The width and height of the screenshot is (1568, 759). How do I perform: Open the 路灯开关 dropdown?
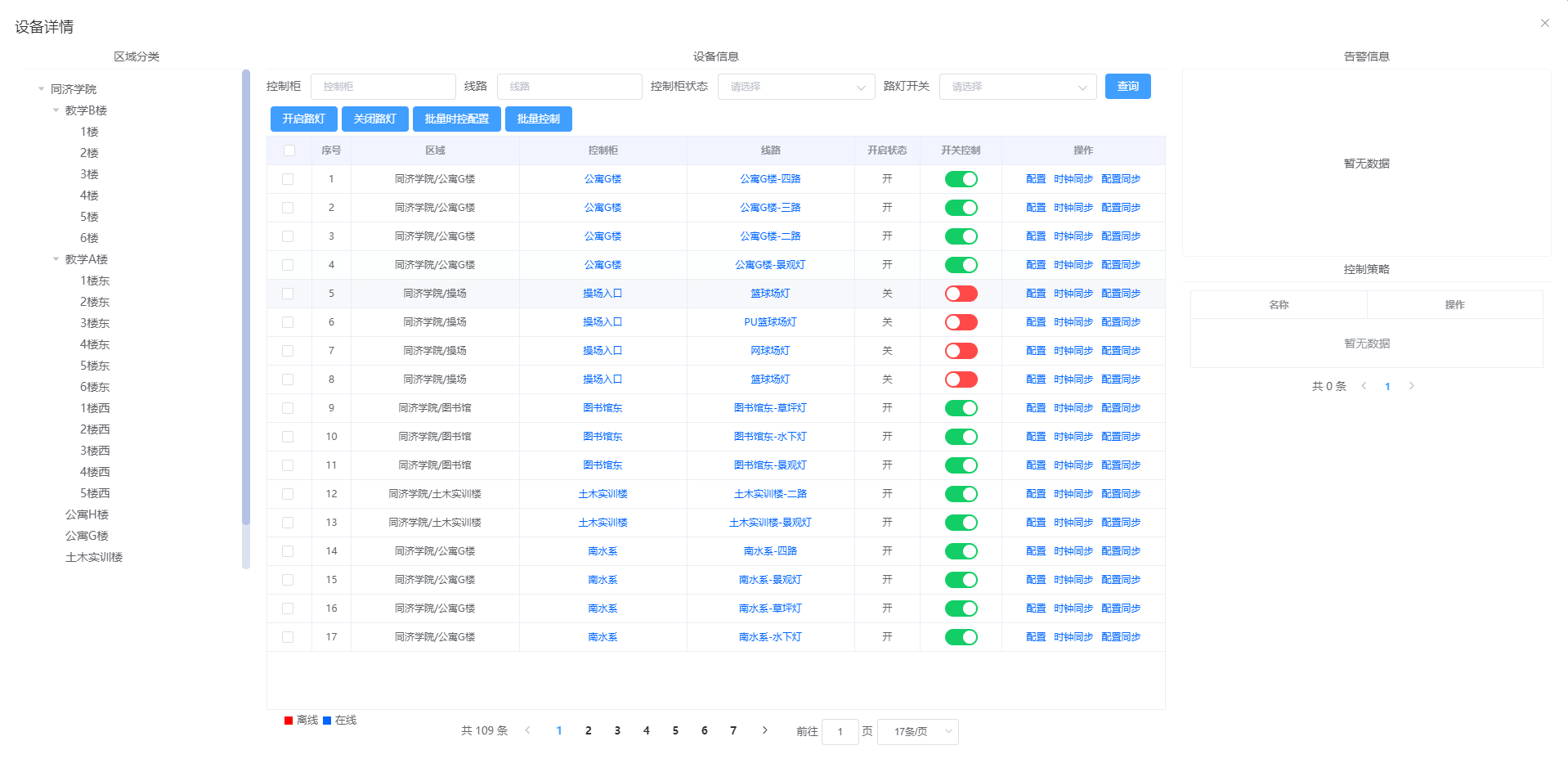click(1017, 86)
